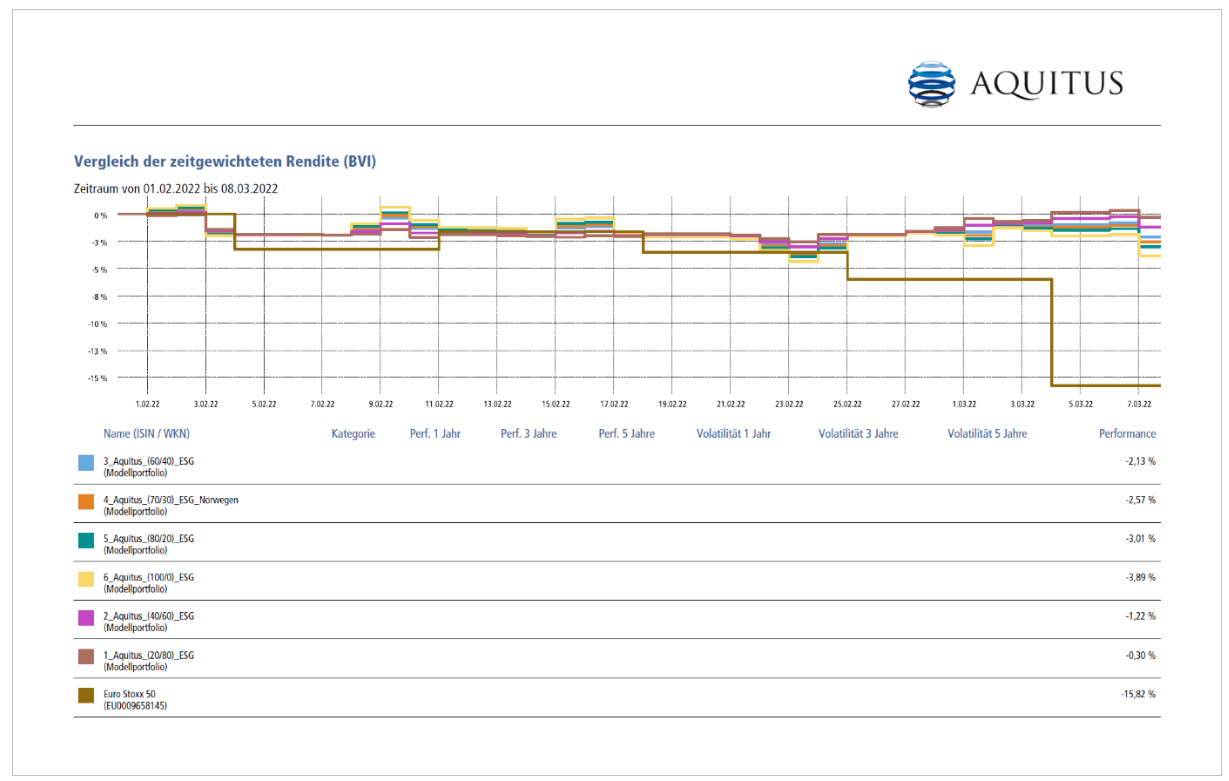
Task: Click the 7.03.22 date label on chart axis
Action: (x=1139, y=404)
